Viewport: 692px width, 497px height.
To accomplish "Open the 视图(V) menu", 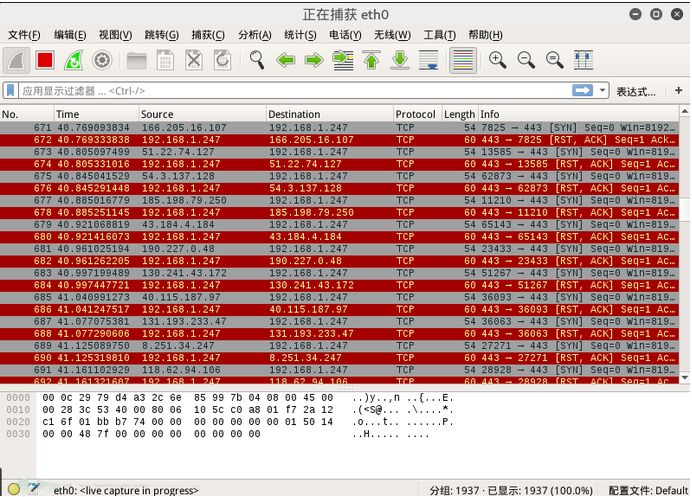I will [116, 35].
